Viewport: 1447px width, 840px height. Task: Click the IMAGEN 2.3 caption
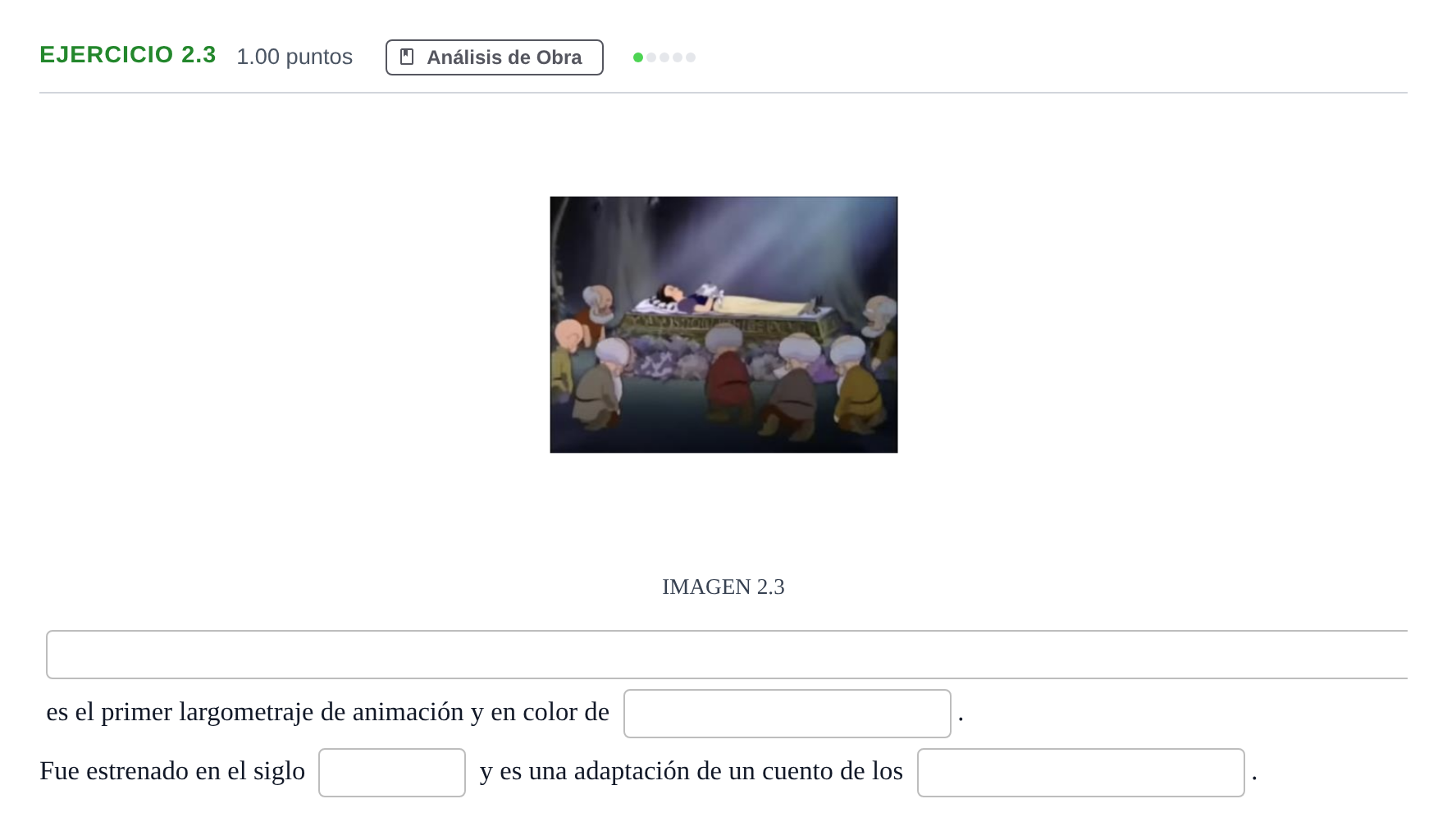point(723,587)
